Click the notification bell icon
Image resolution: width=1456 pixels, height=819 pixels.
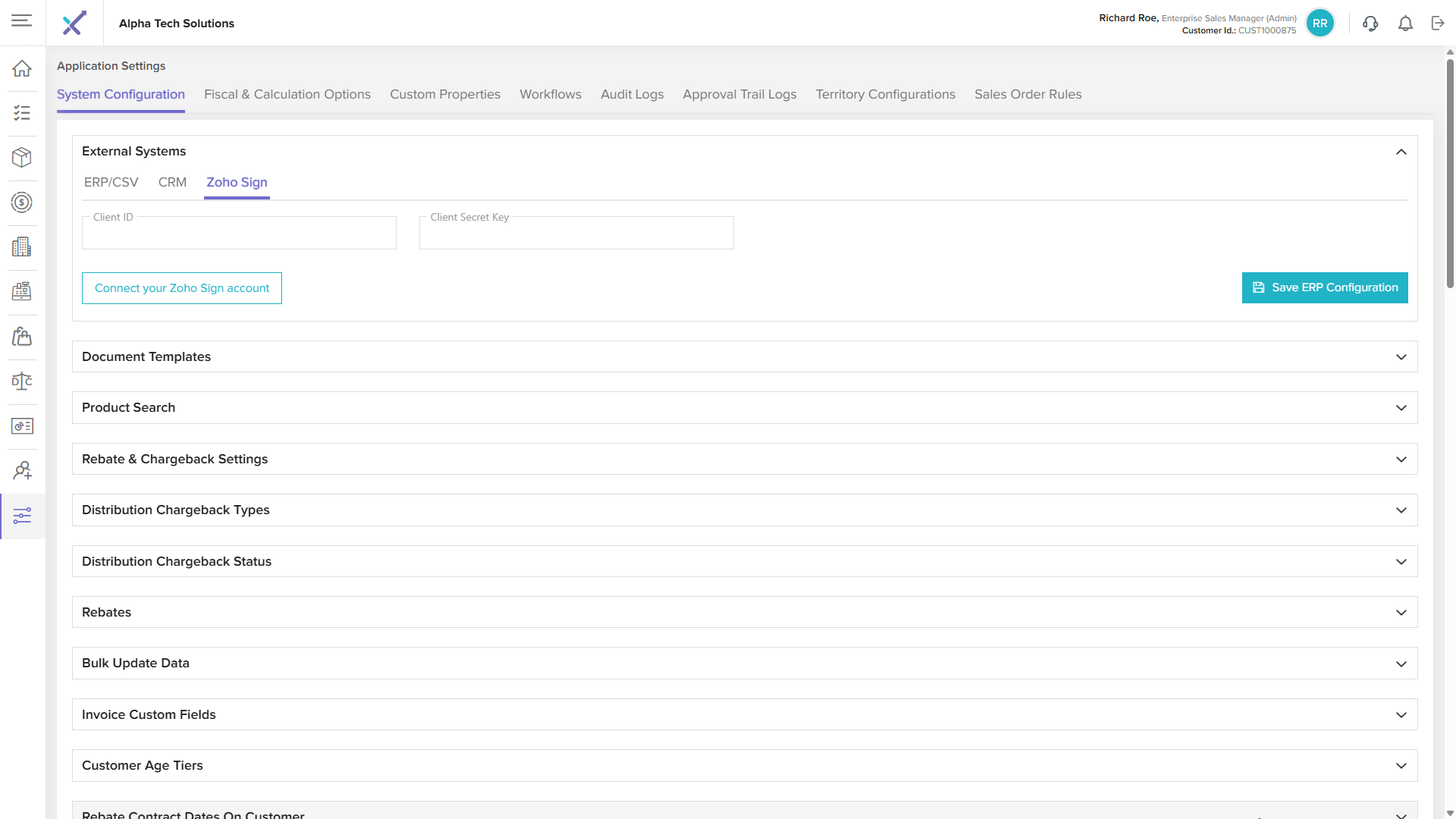tap(1405, 24)
